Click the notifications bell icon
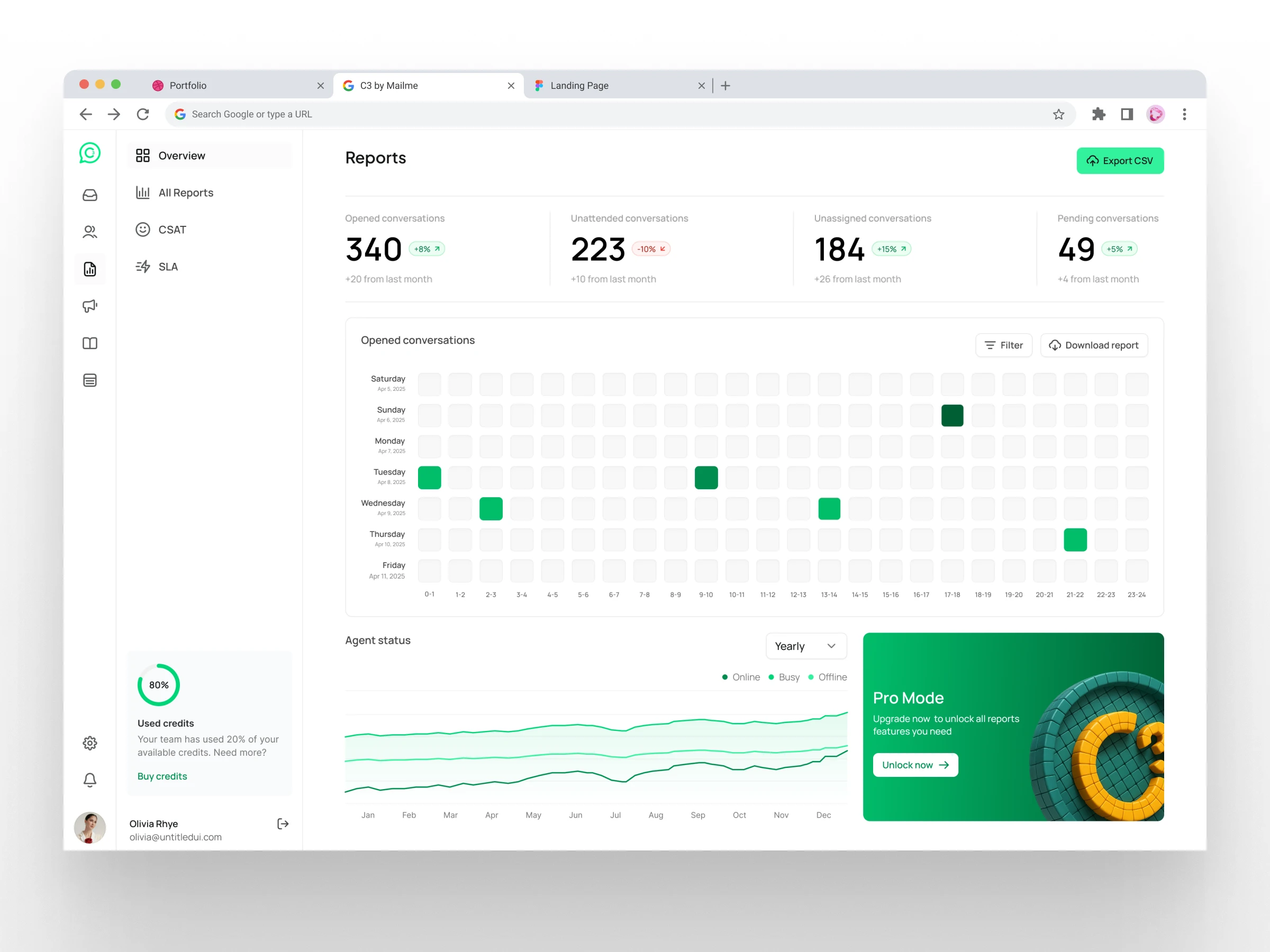Screen dimensions: 1270x952 point(89,780)
